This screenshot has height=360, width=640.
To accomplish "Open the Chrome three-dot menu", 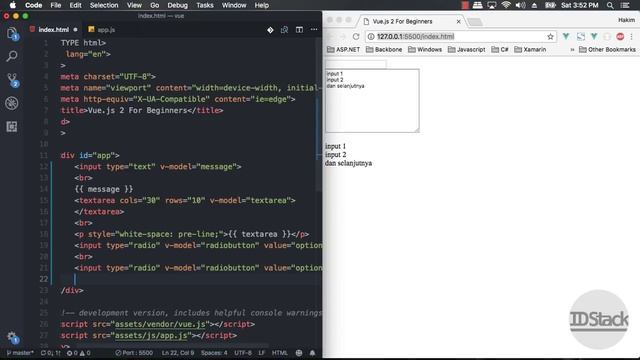I will (x=631, y=36).
